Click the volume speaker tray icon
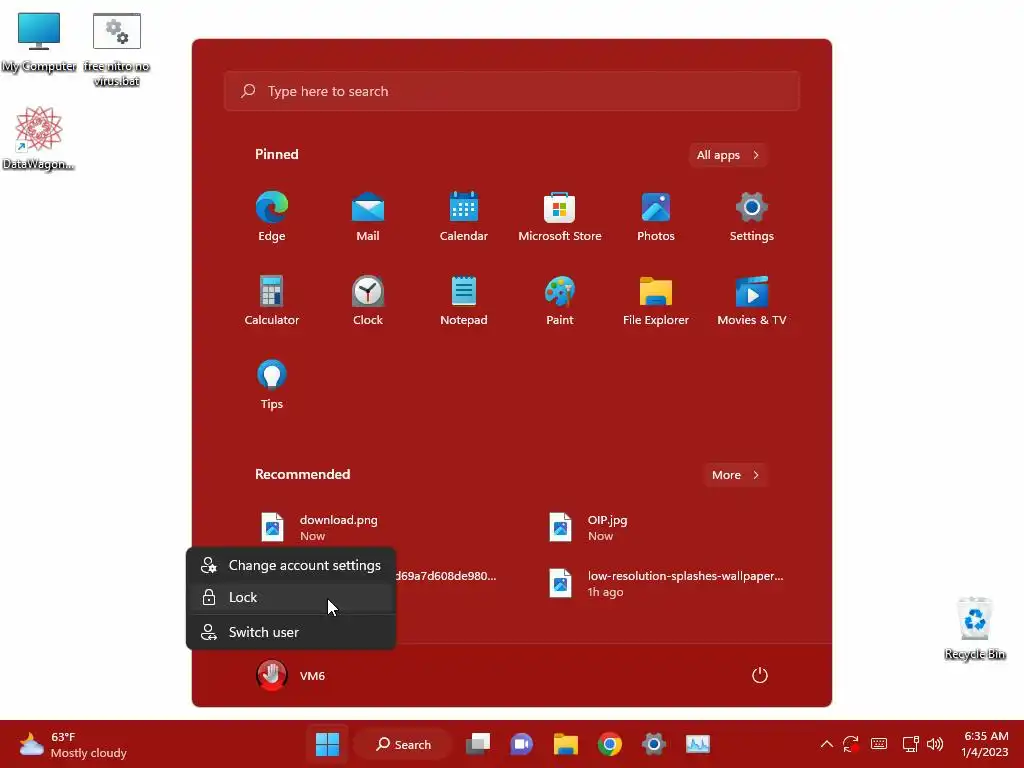This screenshot has width=1024, height=768. tap(935, 744)
